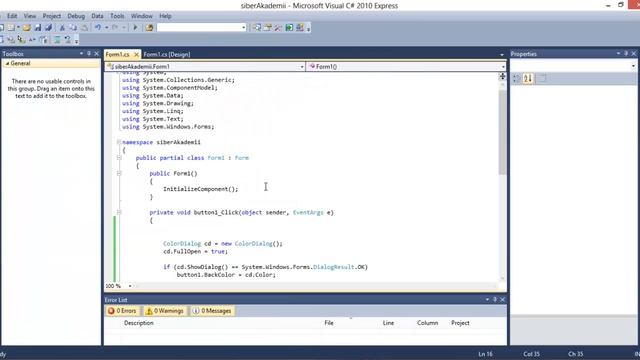Toggle Auto Hide pin on the Error List
This screenshot has height=360, width=640.
click(x=495, y=300)
